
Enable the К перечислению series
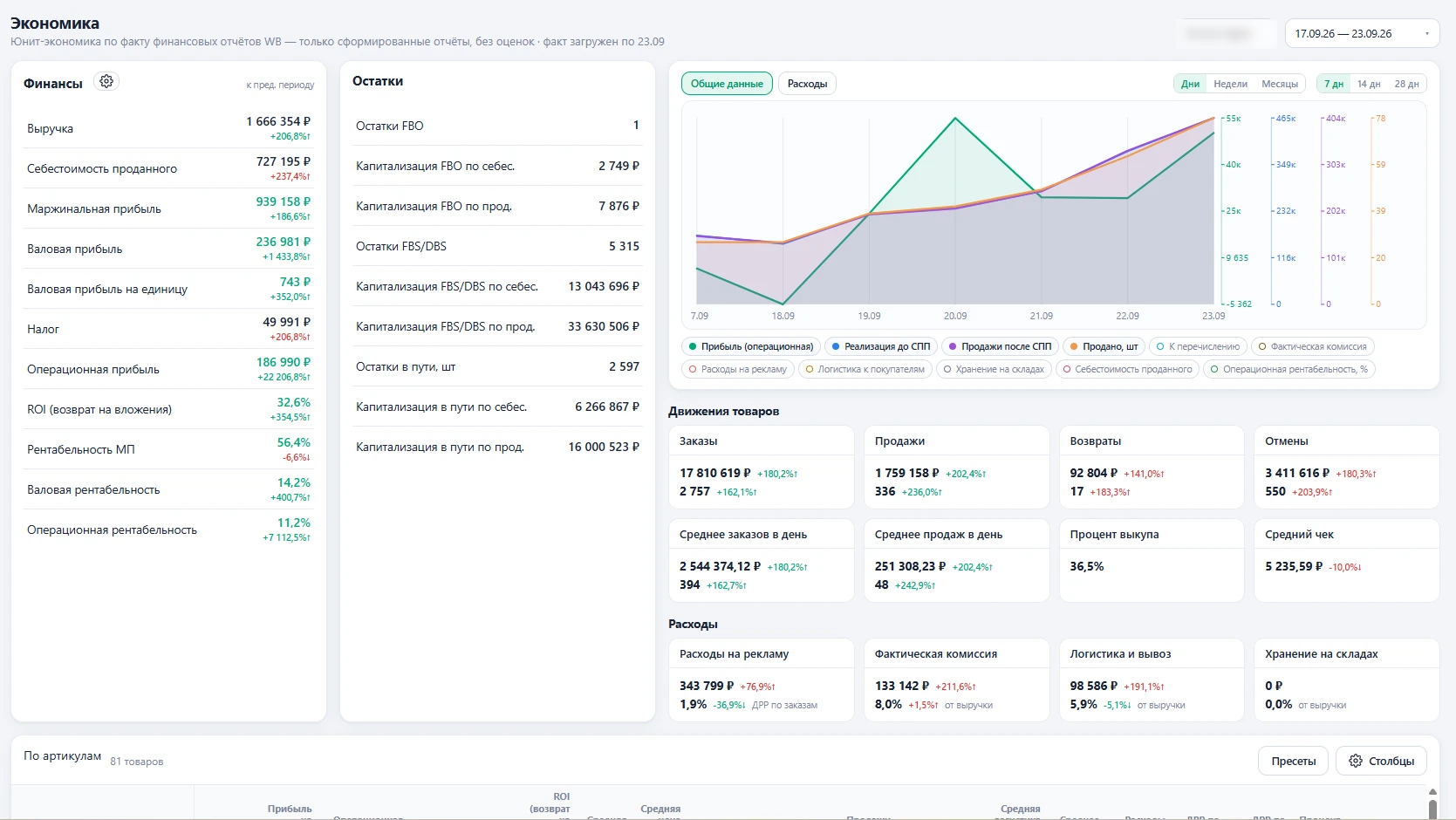point(1198,346)
